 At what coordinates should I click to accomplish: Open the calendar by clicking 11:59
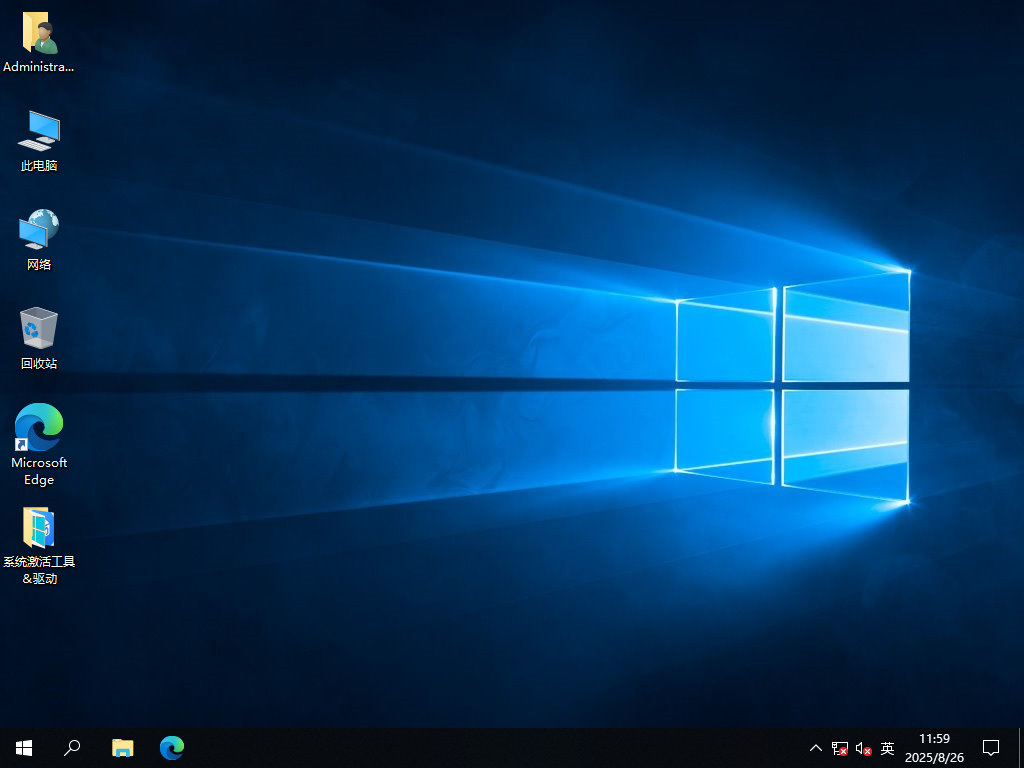point(933,740)
